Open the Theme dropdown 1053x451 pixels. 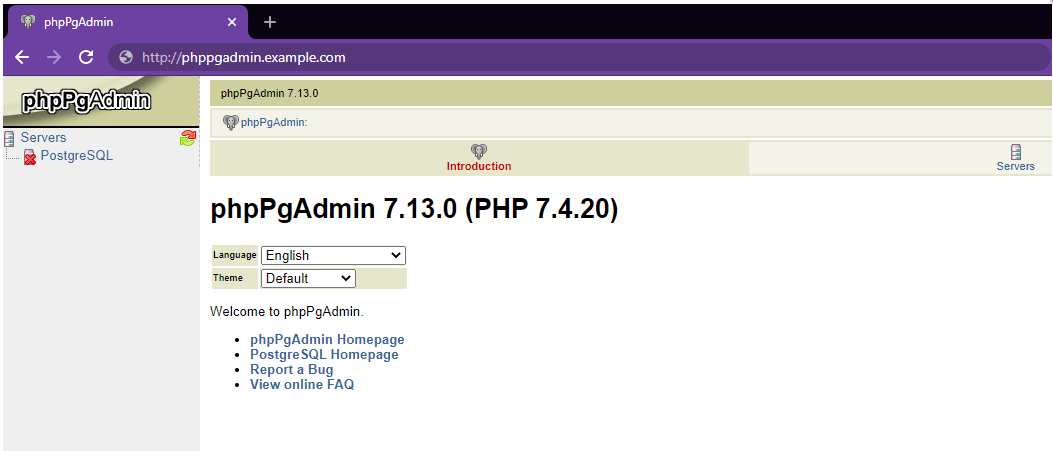coord(308,278)
